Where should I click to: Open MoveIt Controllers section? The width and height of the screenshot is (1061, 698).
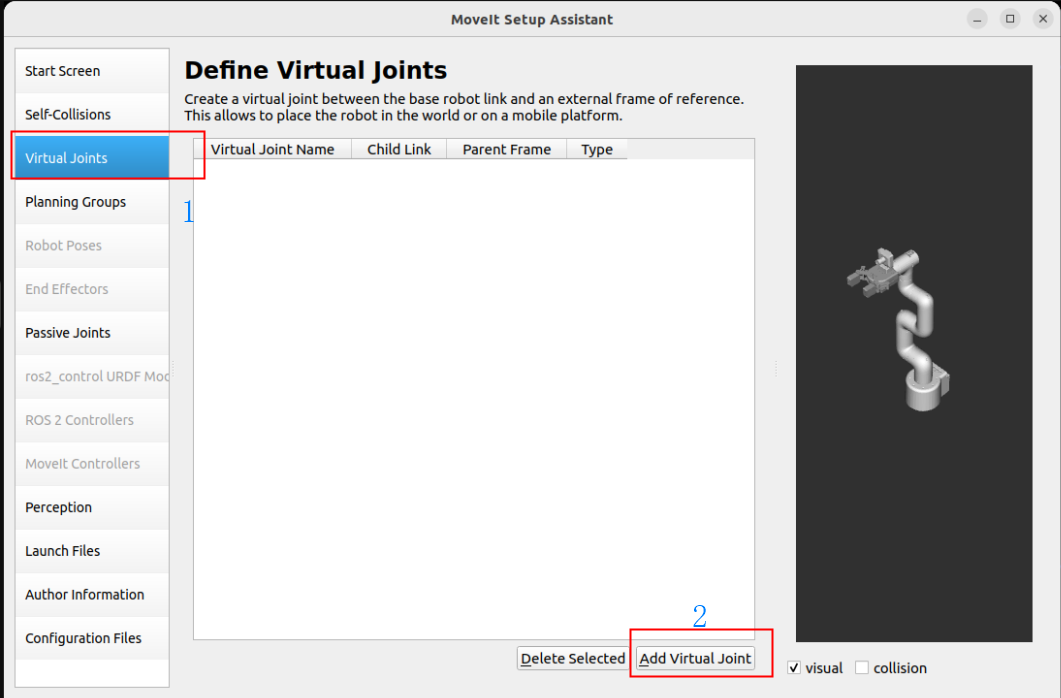(92, 463)
